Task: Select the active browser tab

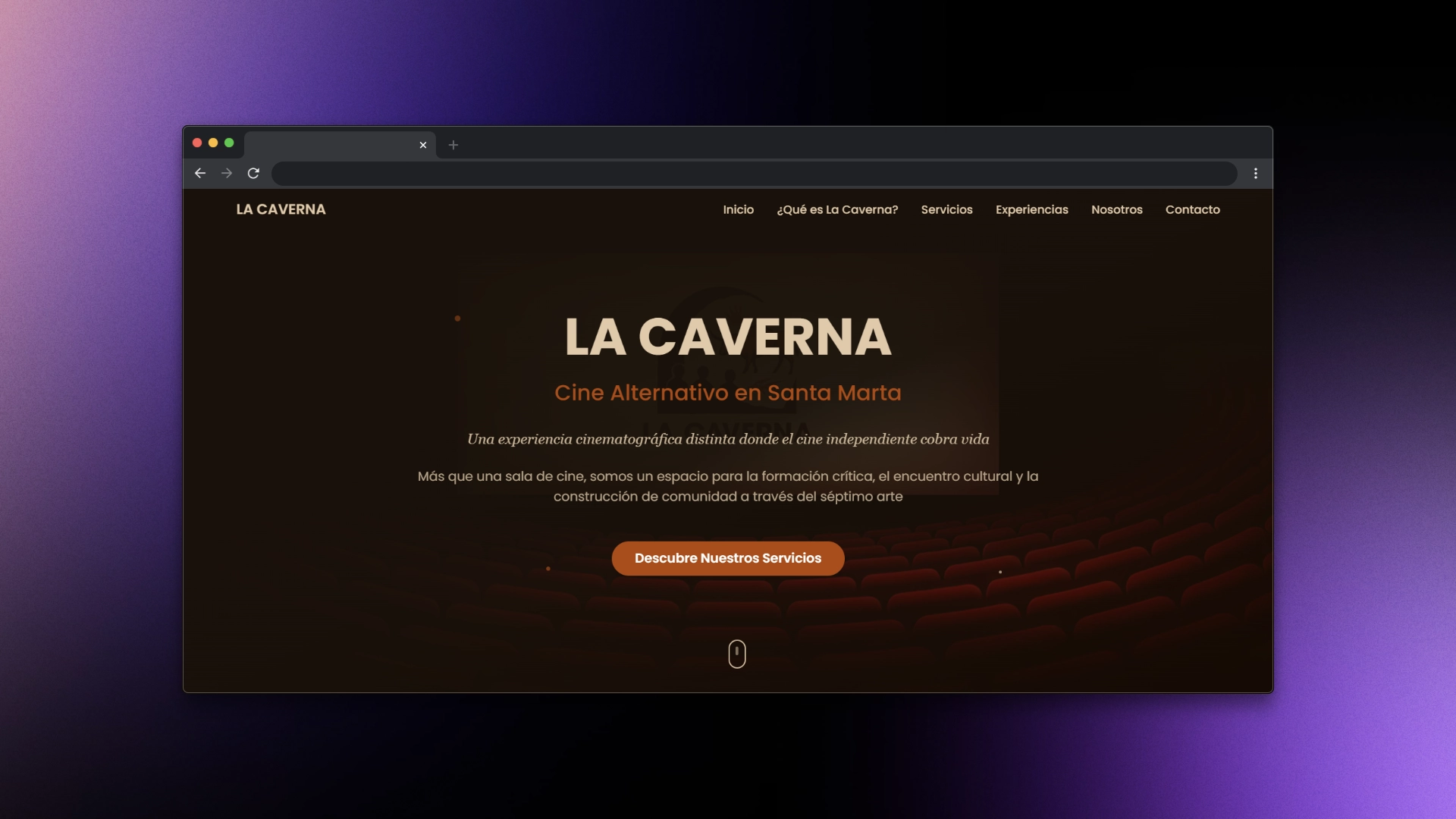Action: click(x=340, y=145)
